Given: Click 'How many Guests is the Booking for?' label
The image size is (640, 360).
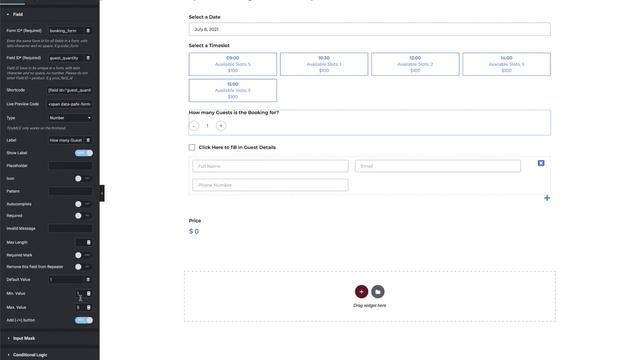Looking at the screenshot, I should coord(234,112).
